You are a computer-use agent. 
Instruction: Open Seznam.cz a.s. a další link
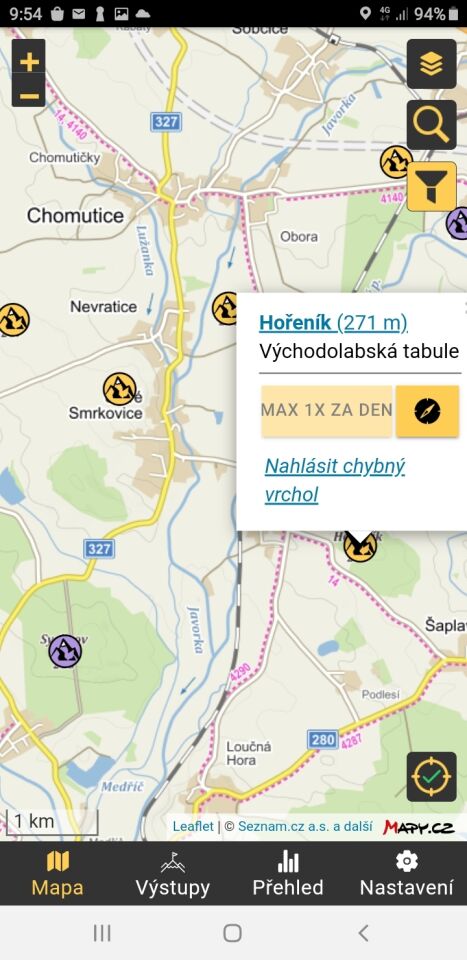(x=305, y=827)
